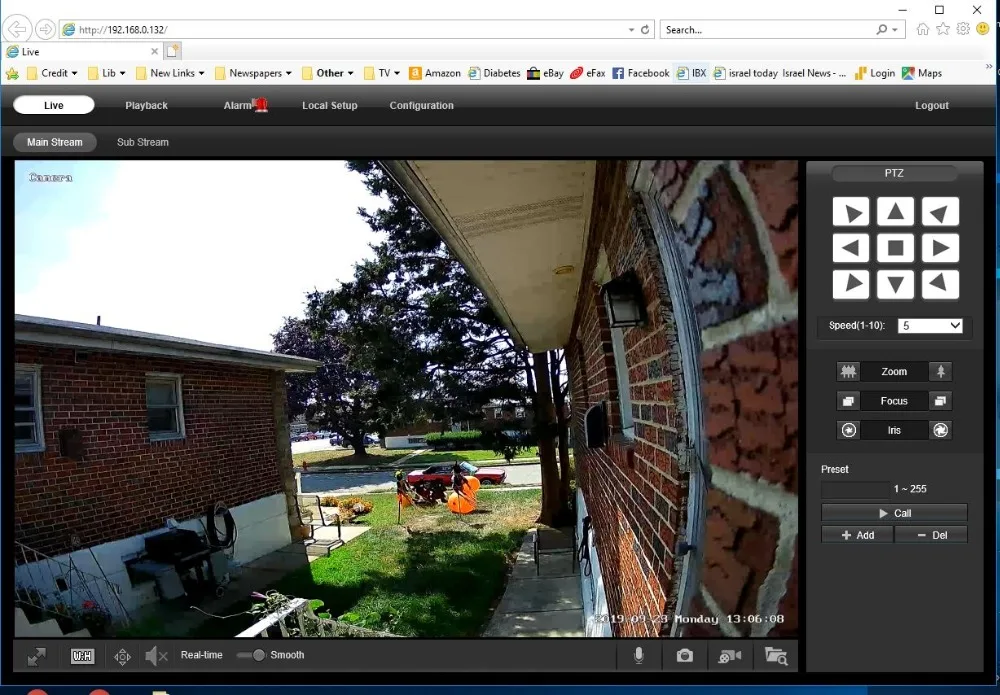Image resolution: width=1000 pixels, height=695 pixels.
Task: Stop PTZ movement with center square button
Action: pyautogui.click(x=895, y=248)
